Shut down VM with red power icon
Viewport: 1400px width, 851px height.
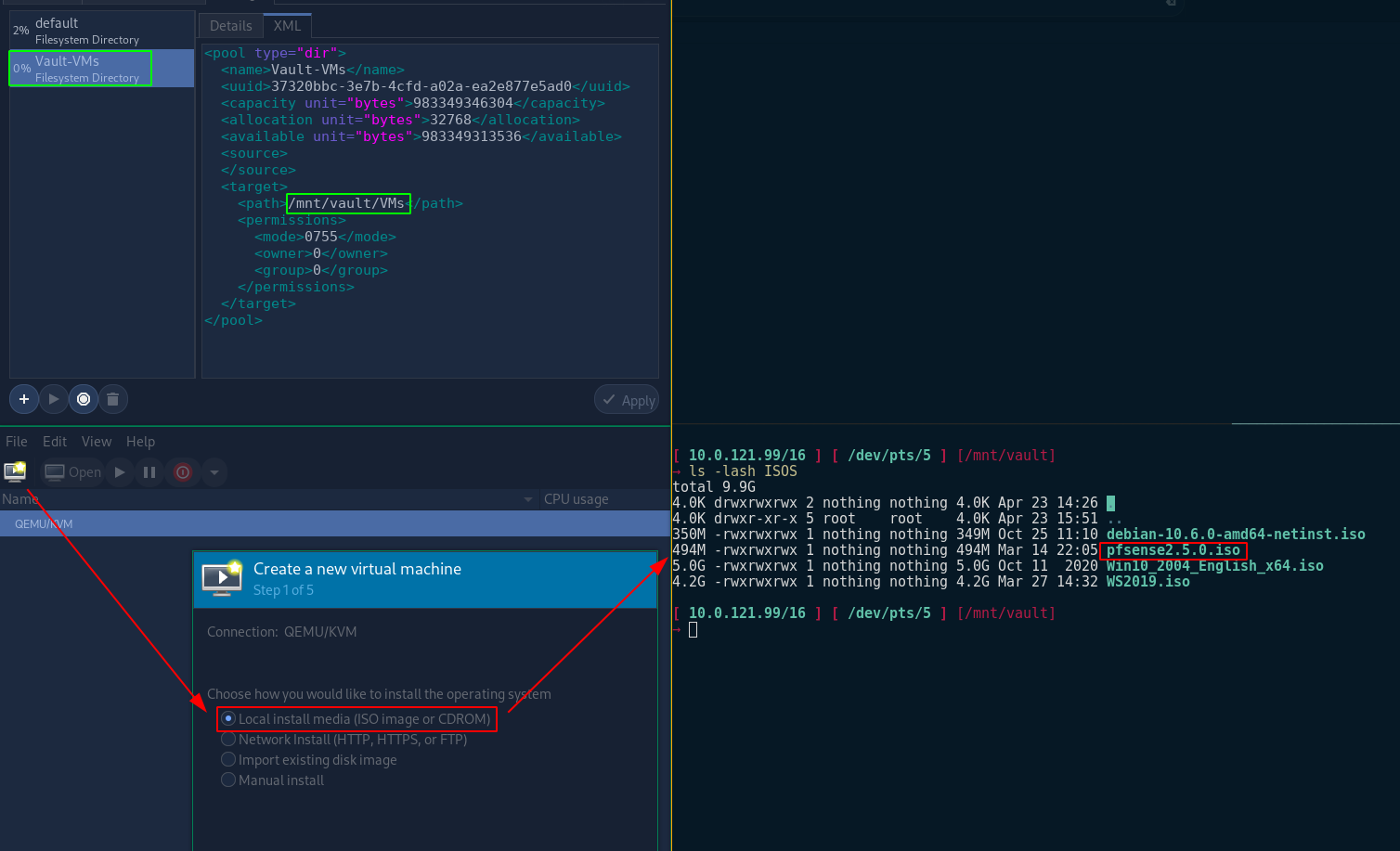tap(183, 472)
